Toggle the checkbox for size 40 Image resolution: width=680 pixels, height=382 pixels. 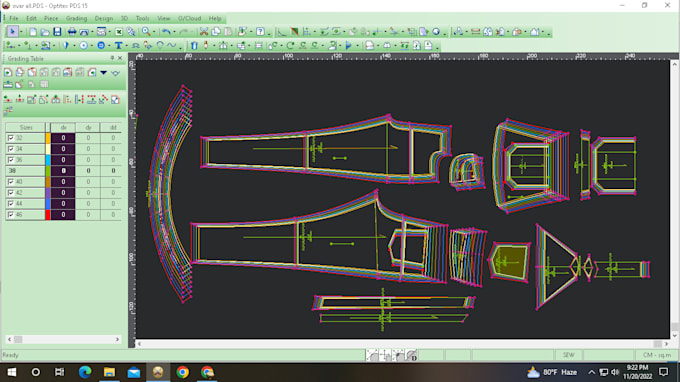[x=11, y=182]
